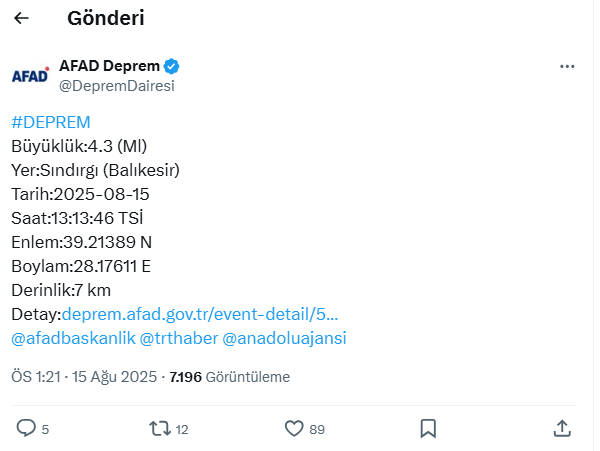This screenshot has width=600, height=451.
Task: Open the #DEPREM hashtag
Action: [x=51, y=122]
